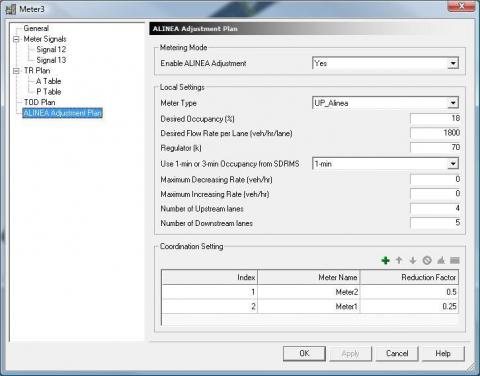Open the Meter Type dropdown showing UP_Alinea
This screenshot has height=376, width=480.
(x=453, y=103)
